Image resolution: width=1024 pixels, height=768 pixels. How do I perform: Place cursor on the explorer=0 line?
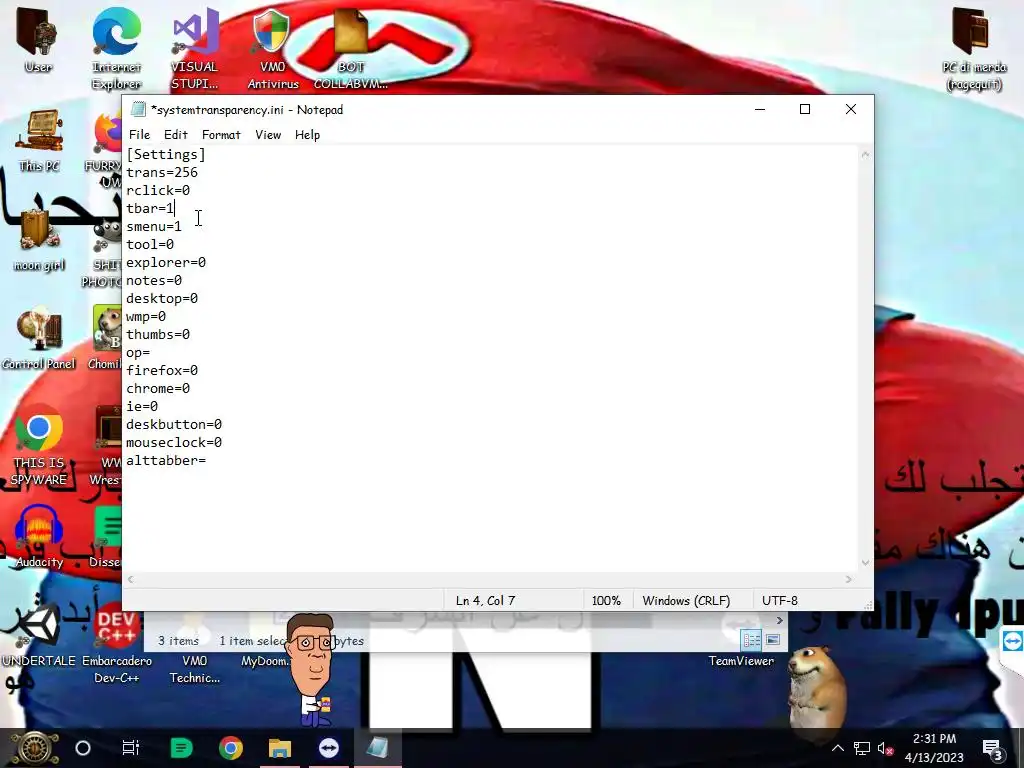166,262
